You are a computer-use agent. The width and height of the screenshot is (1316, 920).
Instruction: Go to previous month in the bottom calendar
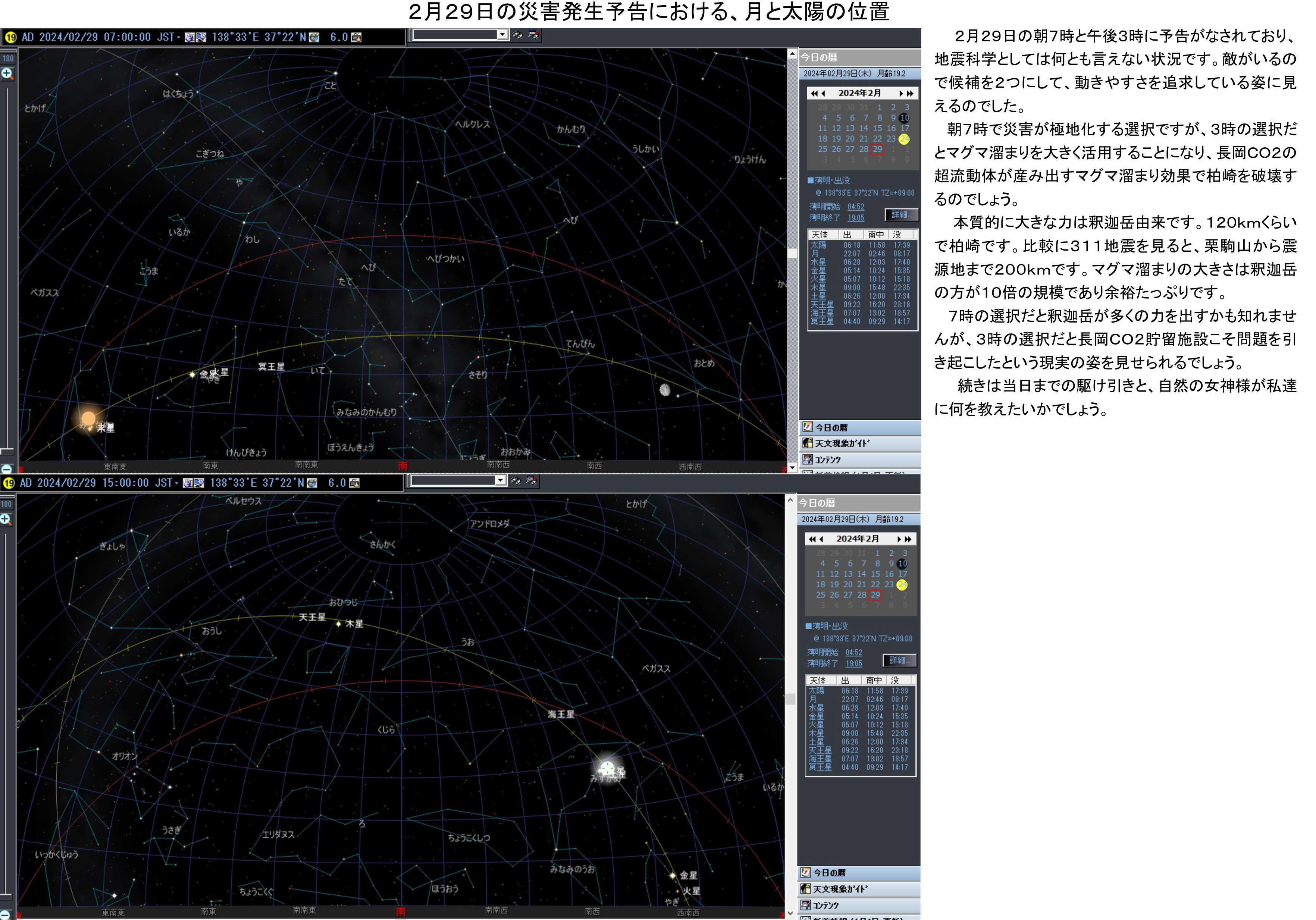(x=821, y=539)
